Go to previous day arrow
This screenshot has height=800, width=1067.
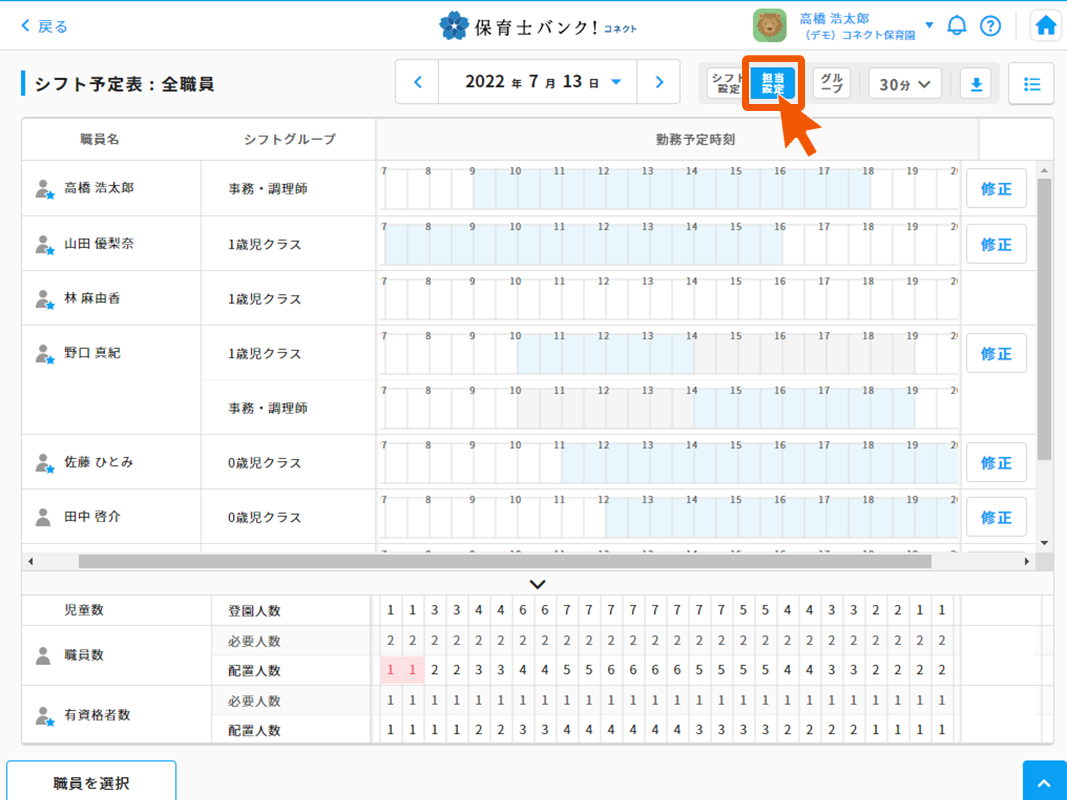pyautogui.click(x=418, y=83)
